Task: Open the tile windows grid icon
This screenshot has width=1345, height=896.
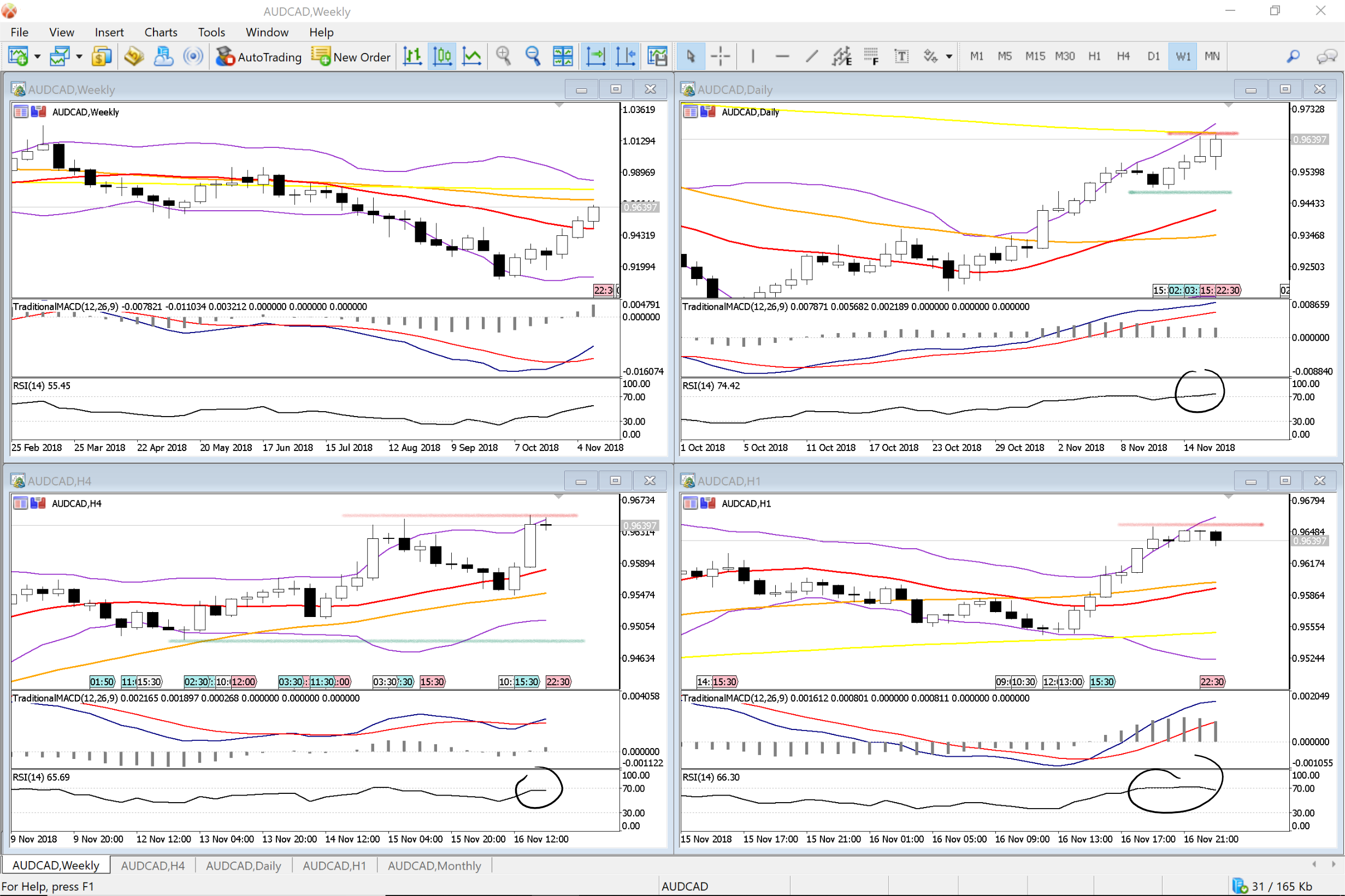Action: pos(563,56)
